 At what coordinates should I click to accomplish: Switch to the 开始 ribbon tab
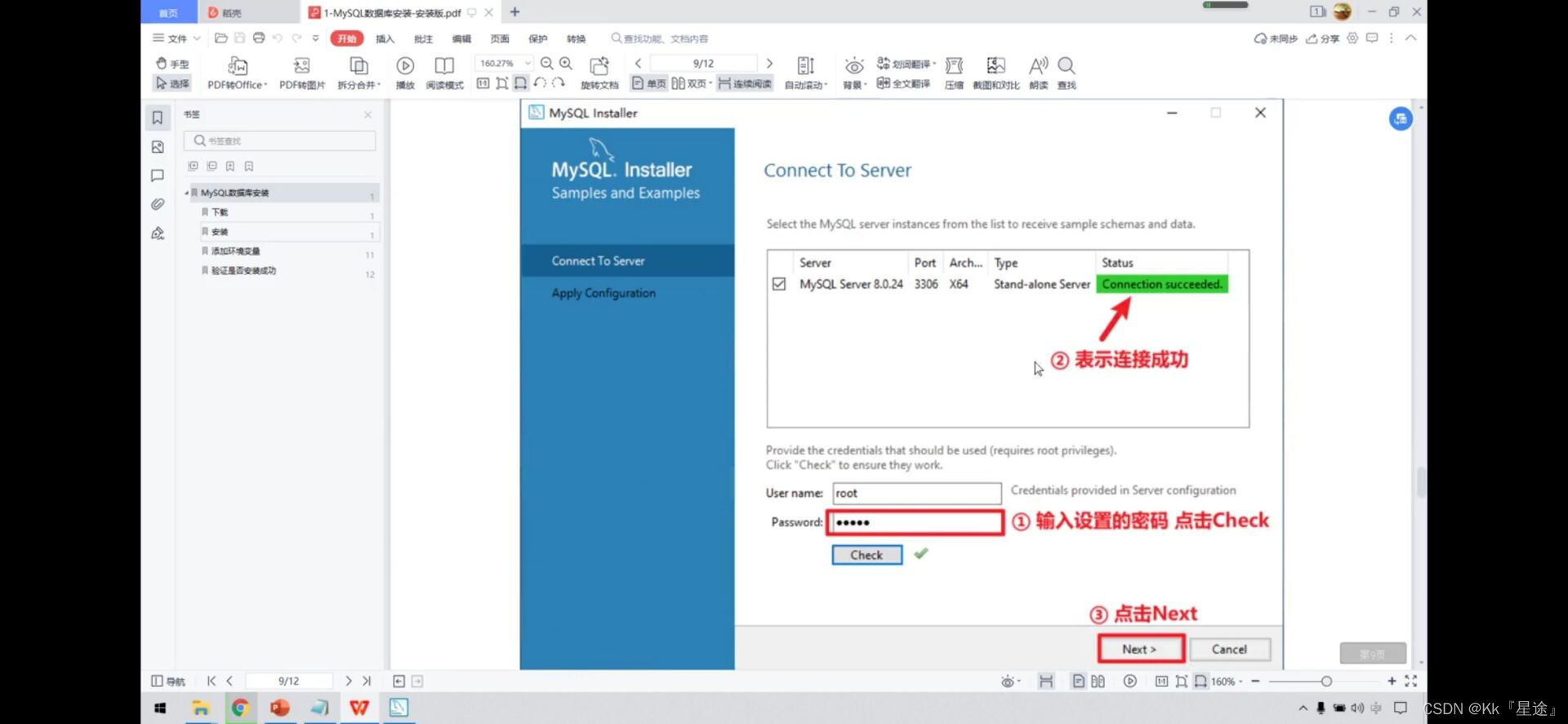click(347, 38)
